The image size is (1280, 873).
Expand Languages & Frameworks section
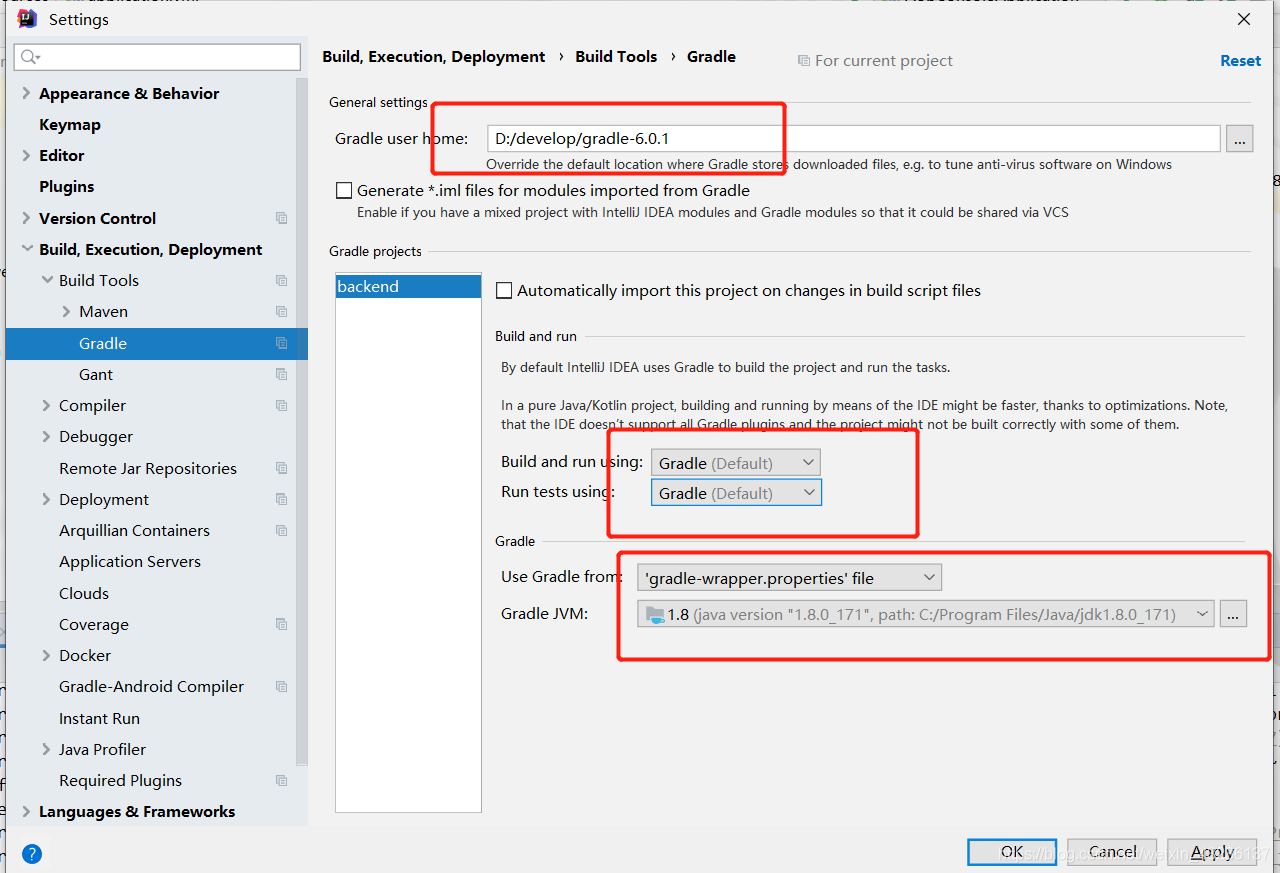click(x=26, y=812)
